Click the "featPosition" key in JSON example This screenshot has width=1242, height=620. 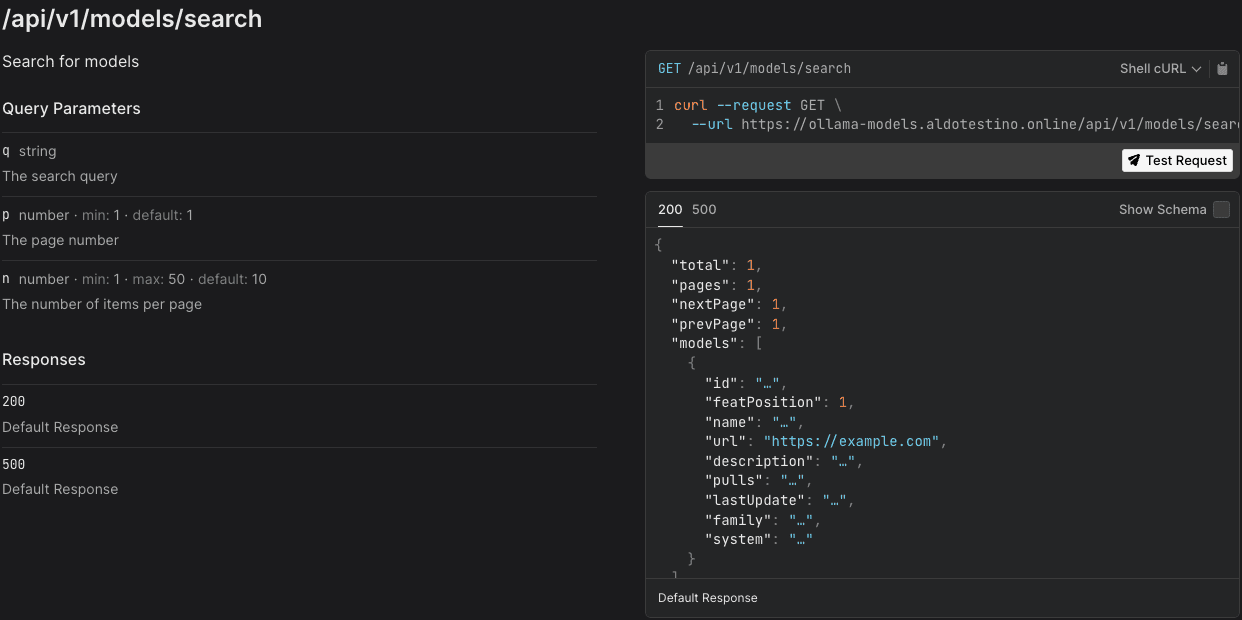763,402
